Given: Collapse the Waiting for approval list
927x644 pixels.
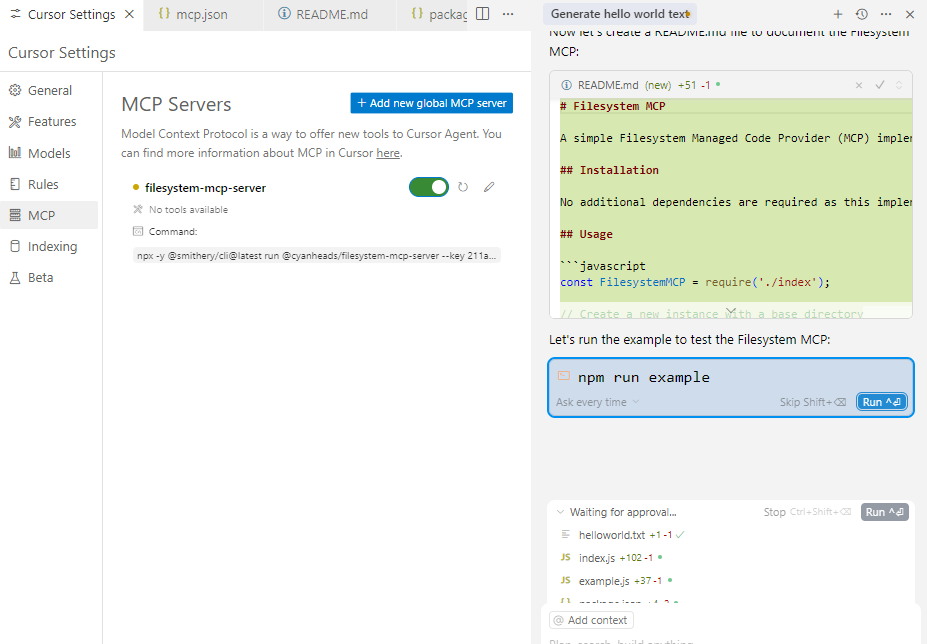Looking at the screenshot, I should click(560, 512).
